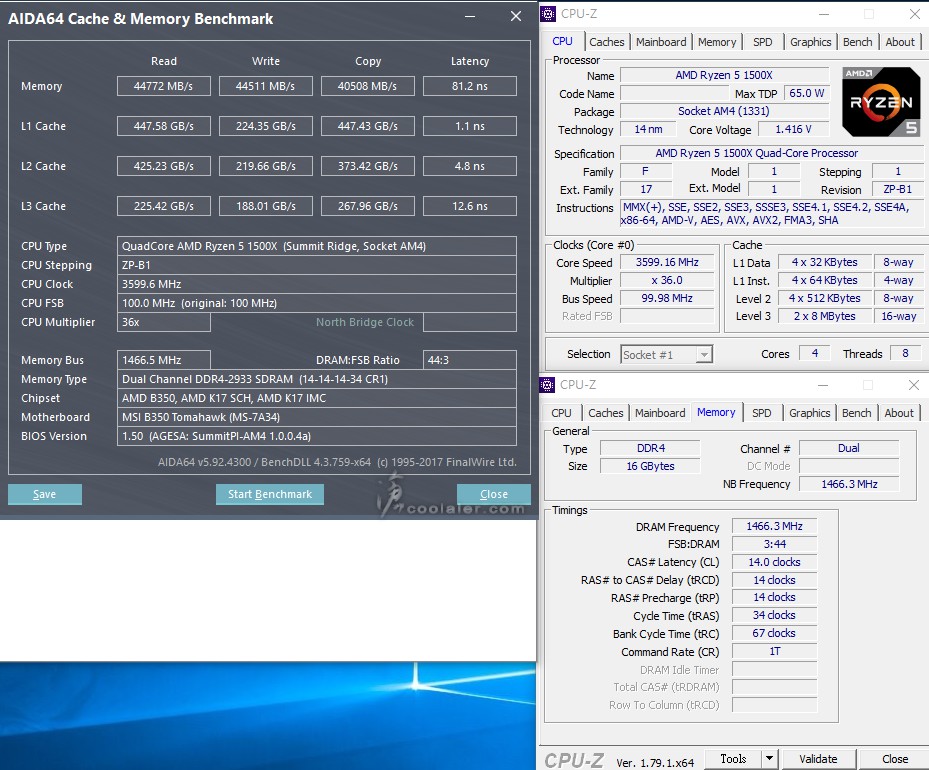
Task: Click the CPU FSB value 100.0 MHz
Action: [317, 303]
